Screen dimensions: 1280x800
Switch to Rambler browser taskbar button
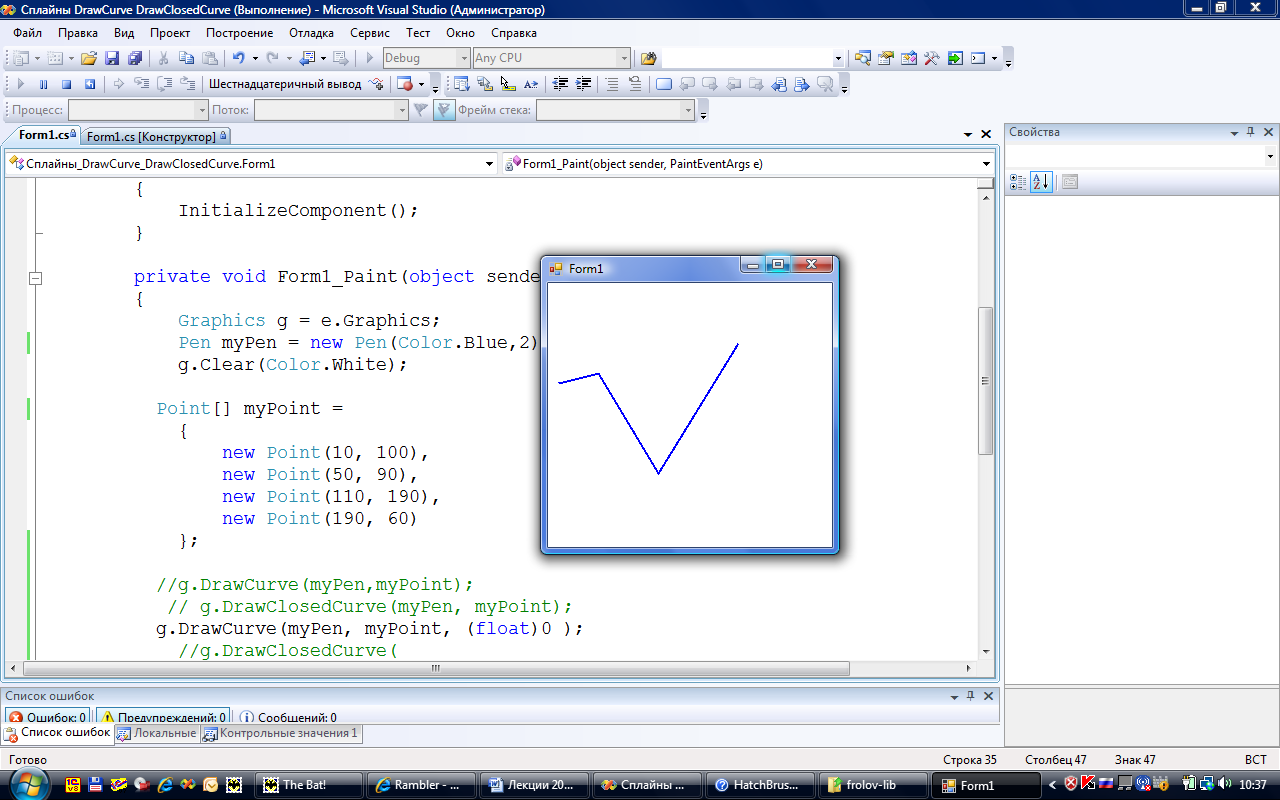click(421, 785)
